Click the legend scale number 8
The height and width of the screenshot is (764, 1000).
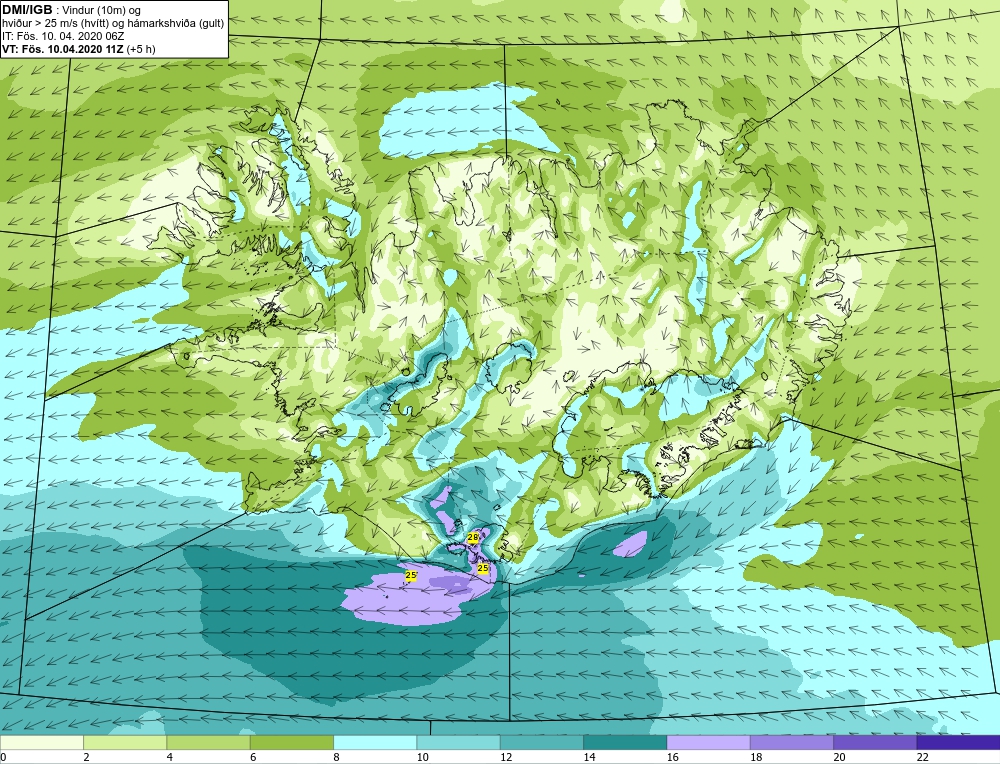point(336,757)
